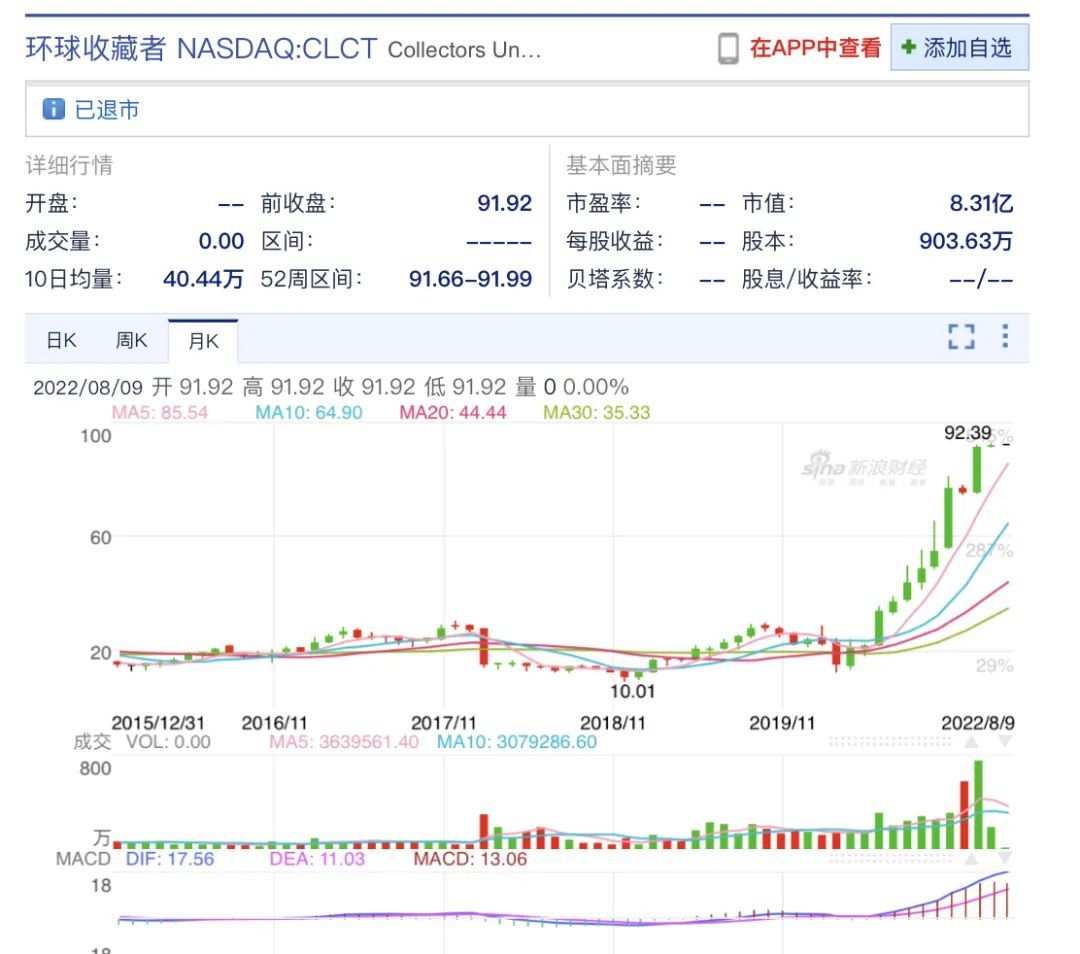
Task: Click the 股本 value 903.63万
Action: point(966,241)
